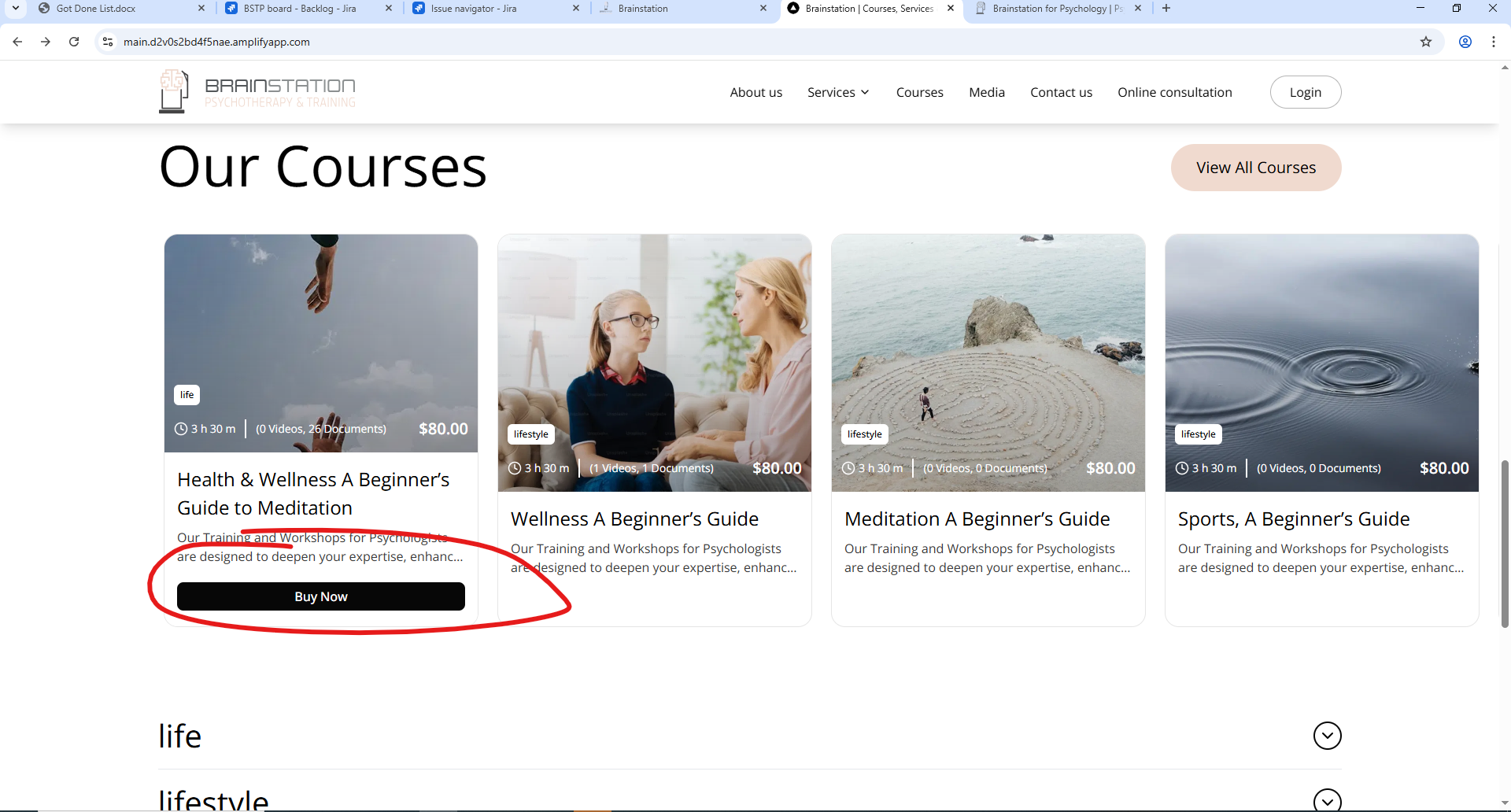Open the browser profile icon

coord(1465,42)
